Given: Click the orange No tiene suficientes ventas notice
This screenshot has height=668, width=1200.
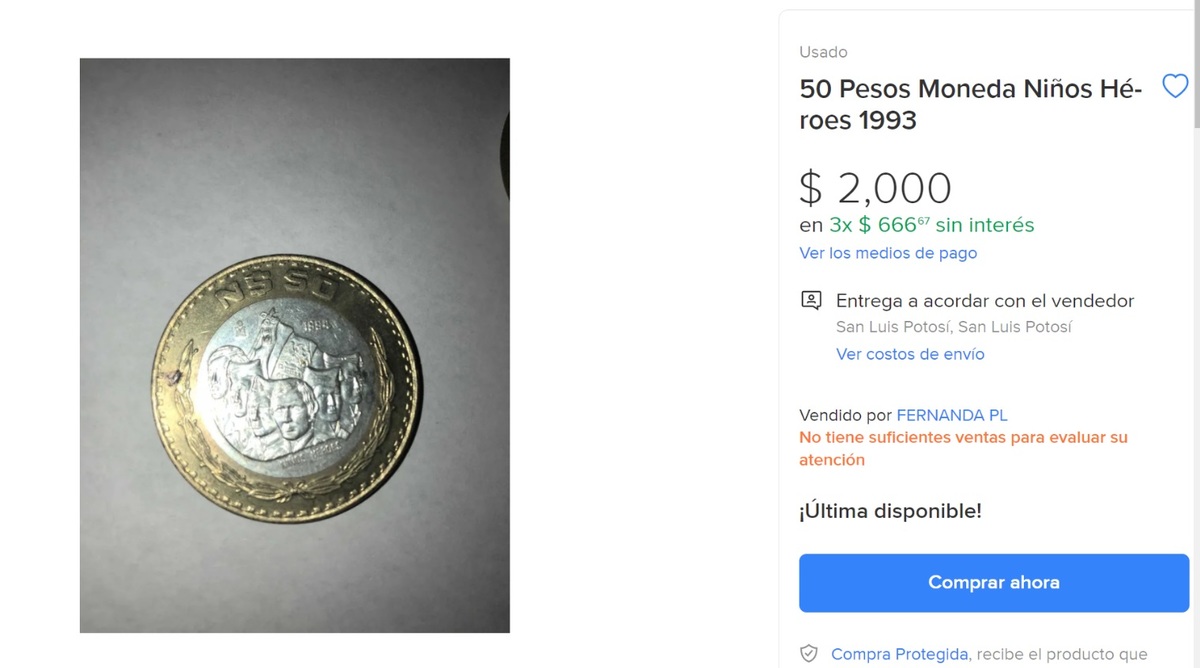Looking at the screenshot, I should 963,449.
